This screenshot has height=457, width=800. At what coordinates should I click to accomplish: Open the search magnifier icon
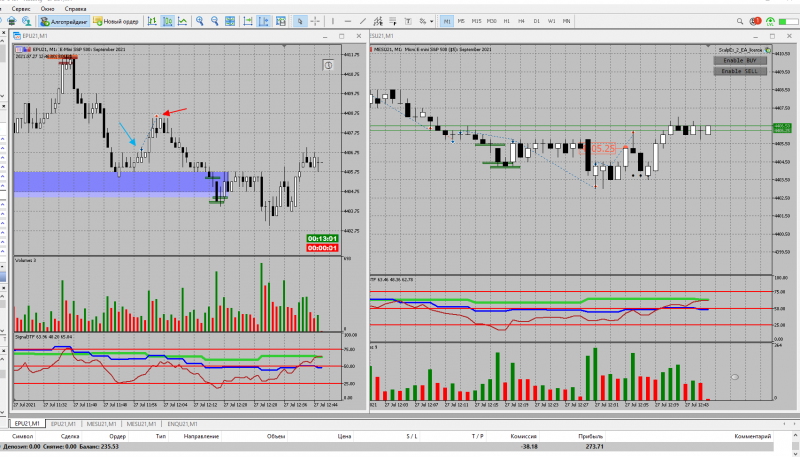coord(740,21)
